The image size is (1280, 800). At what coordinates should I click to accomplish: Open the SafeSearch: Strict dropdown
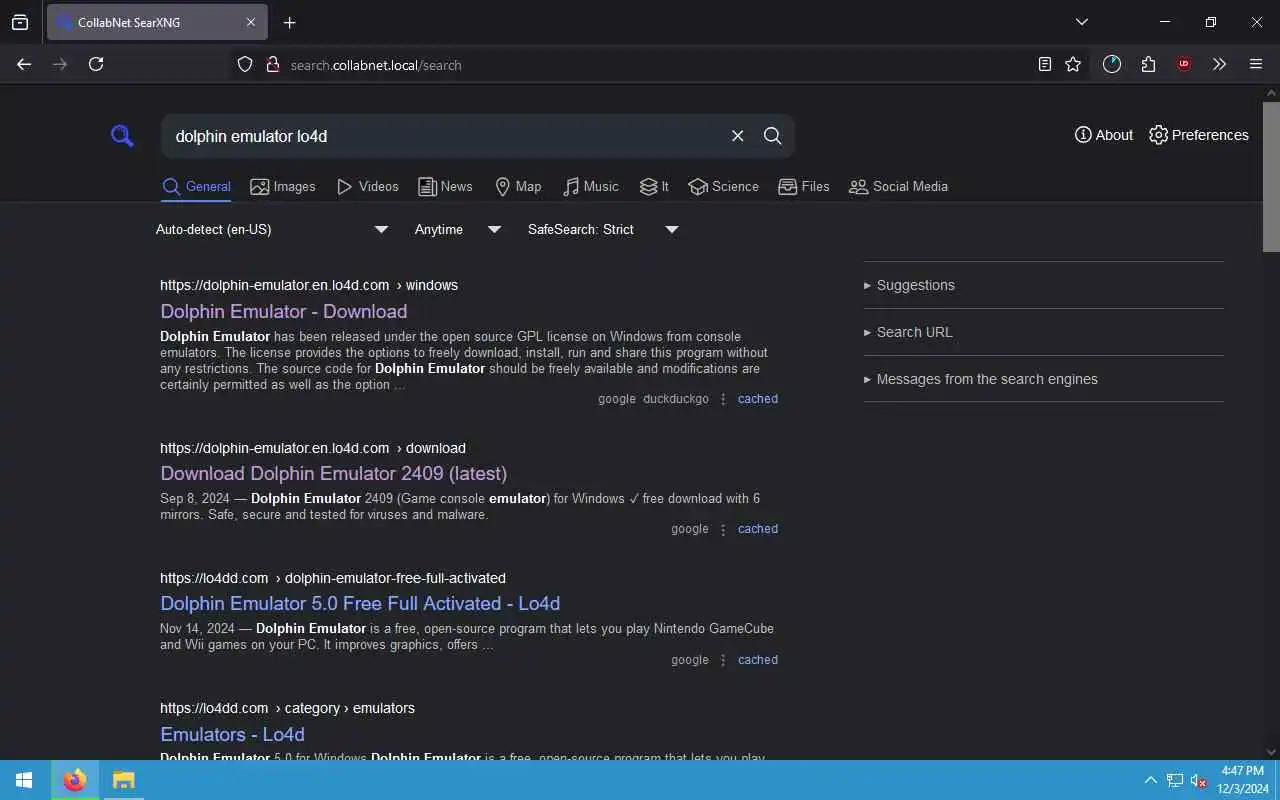tap(603, 229)
